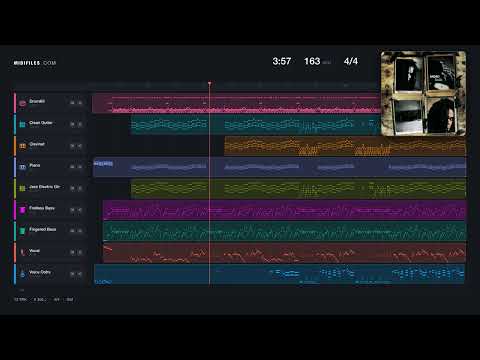Click the Fingered Bass track icon
The image size is (480, 360).
(x=23, y=231)
